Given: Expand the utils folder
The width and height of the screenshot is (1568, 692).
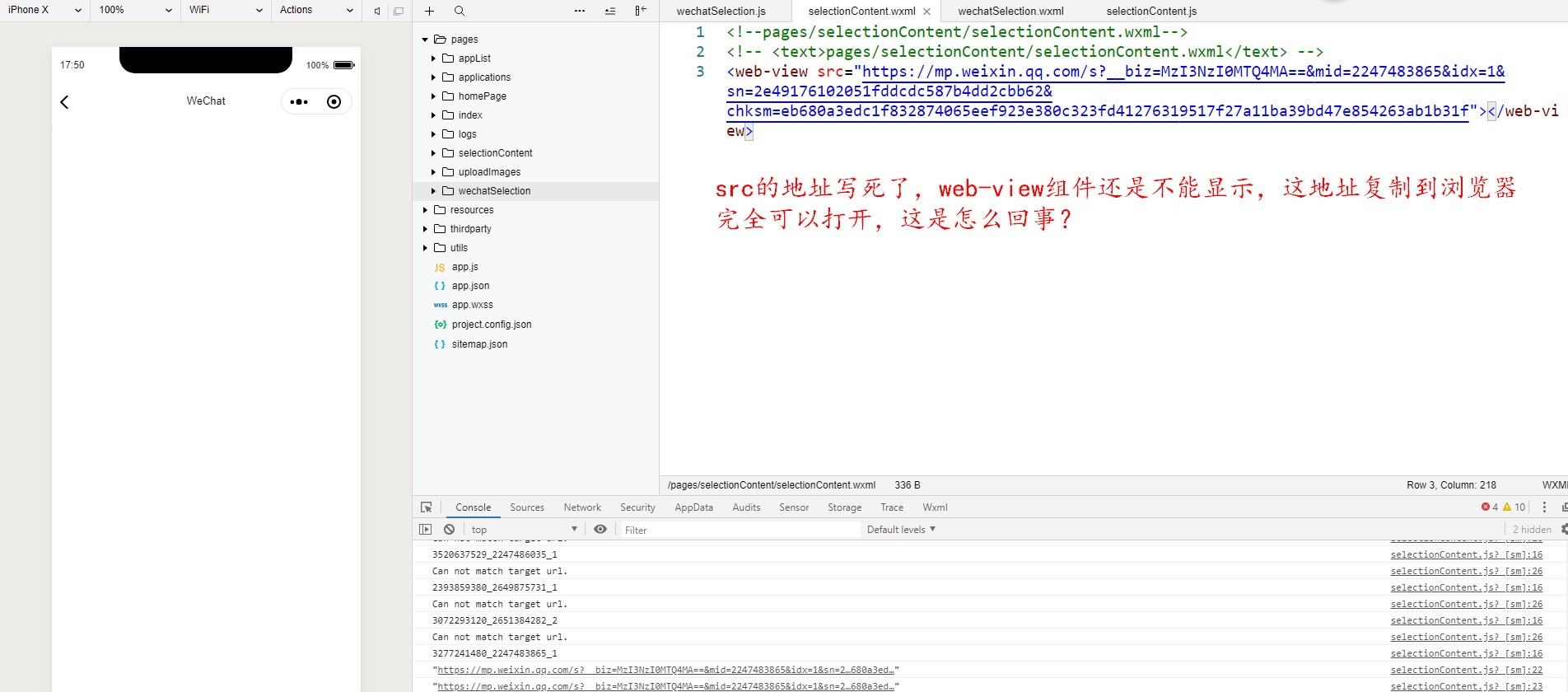Looking at the screenshot, I should click(x=425, y=248).
